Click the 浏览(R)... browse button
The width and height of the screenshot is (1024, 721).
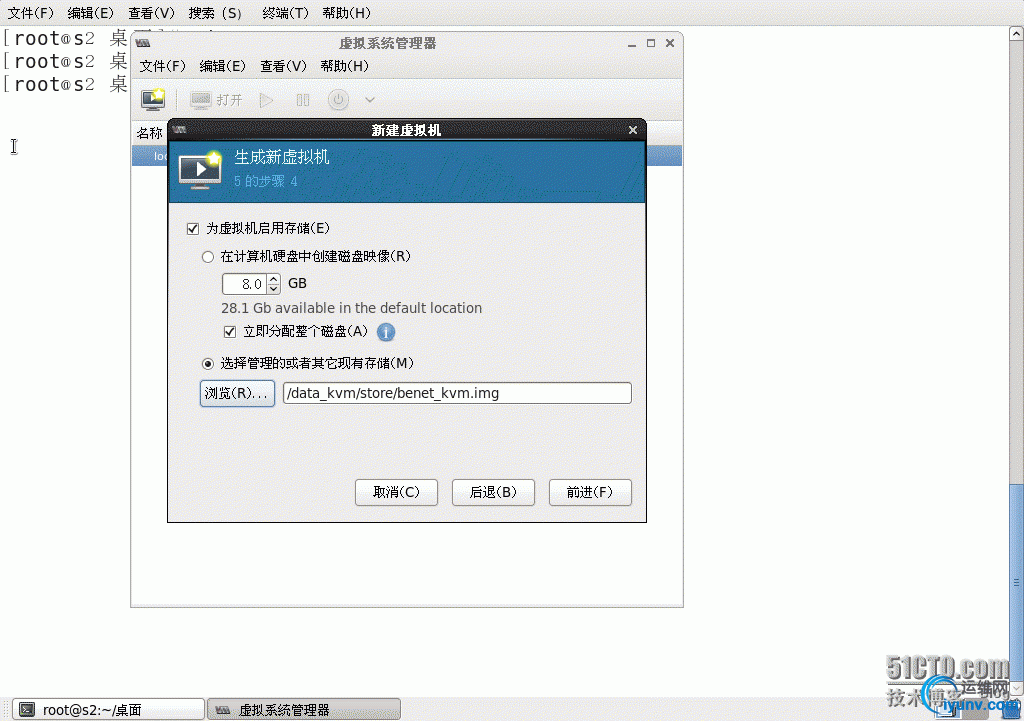point(237,393)
